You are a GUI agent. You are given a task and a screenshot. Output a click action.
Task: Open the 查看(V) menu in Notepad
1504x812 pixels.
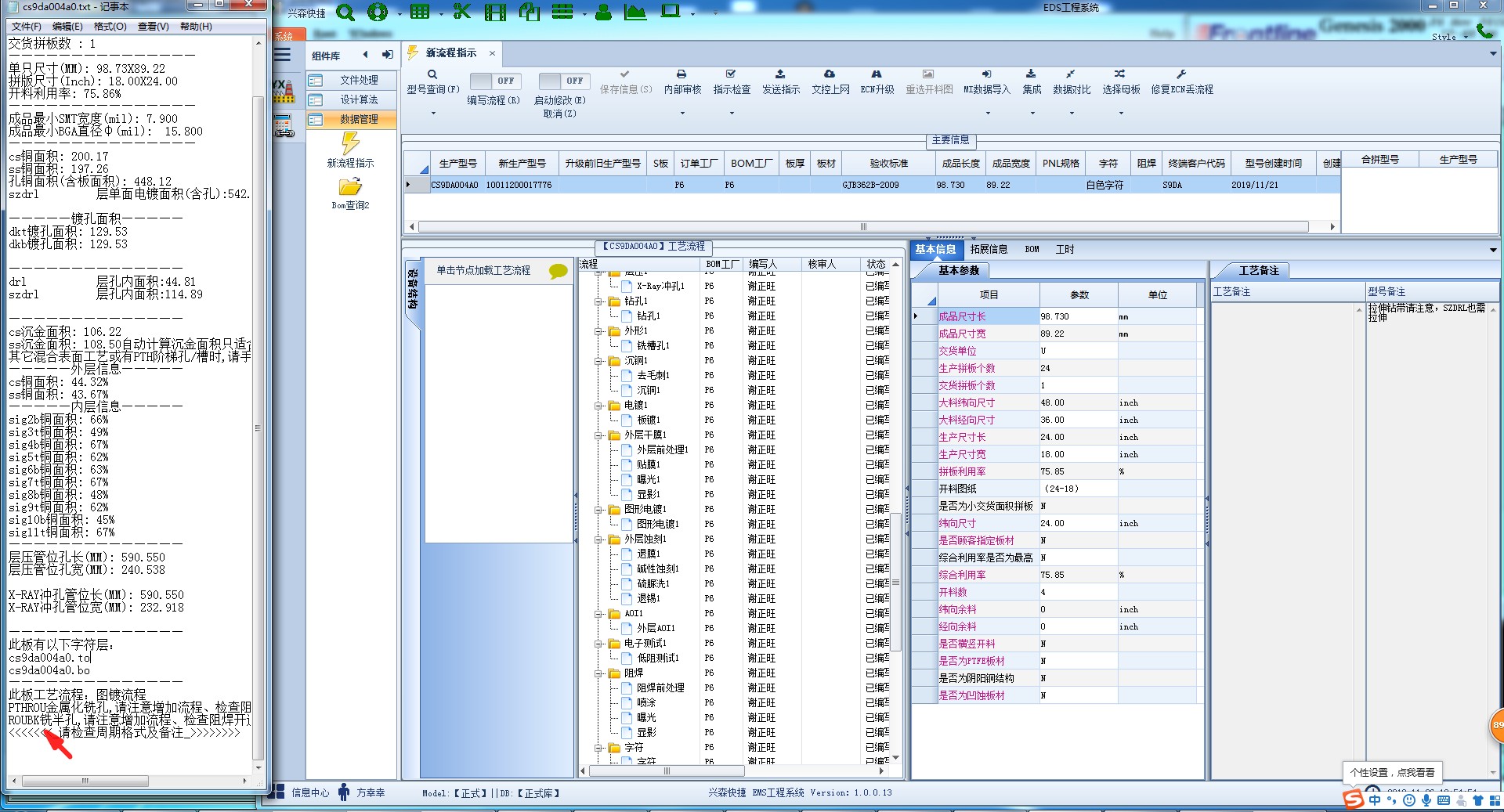point(153,27)
